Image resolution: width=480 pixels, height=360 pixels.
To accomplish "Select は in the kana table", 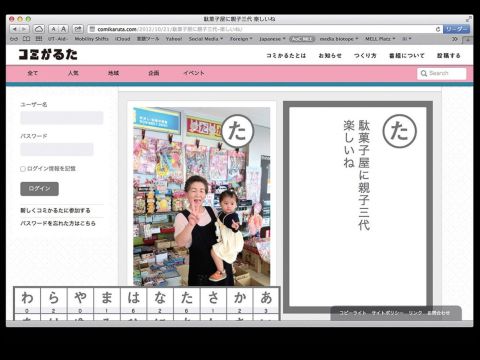I will pyautogui.click(x=134, y=298).
